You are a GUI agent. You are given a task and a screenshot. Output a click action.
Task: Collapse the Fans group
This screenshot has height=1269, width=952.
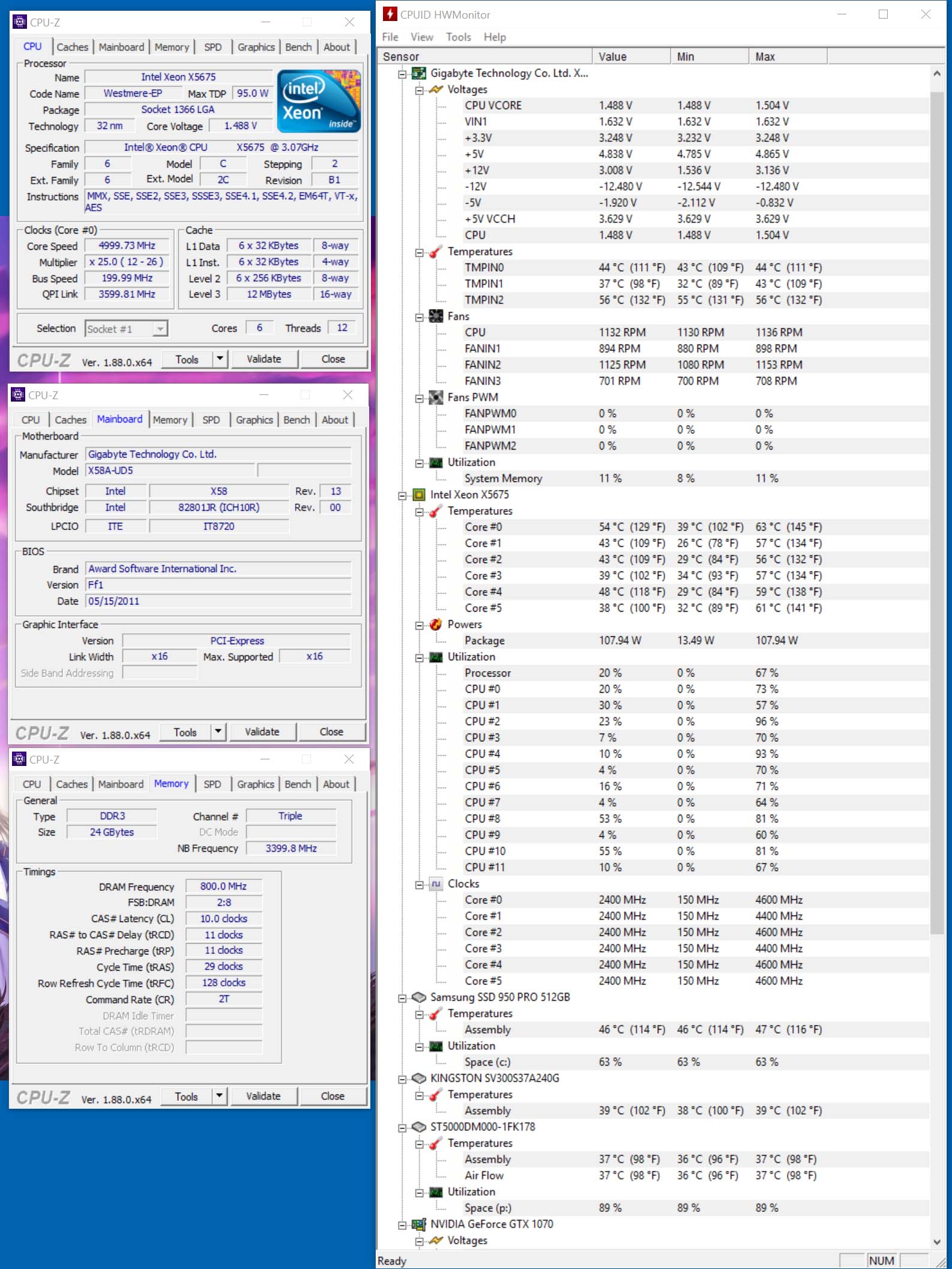coord(419,317)
